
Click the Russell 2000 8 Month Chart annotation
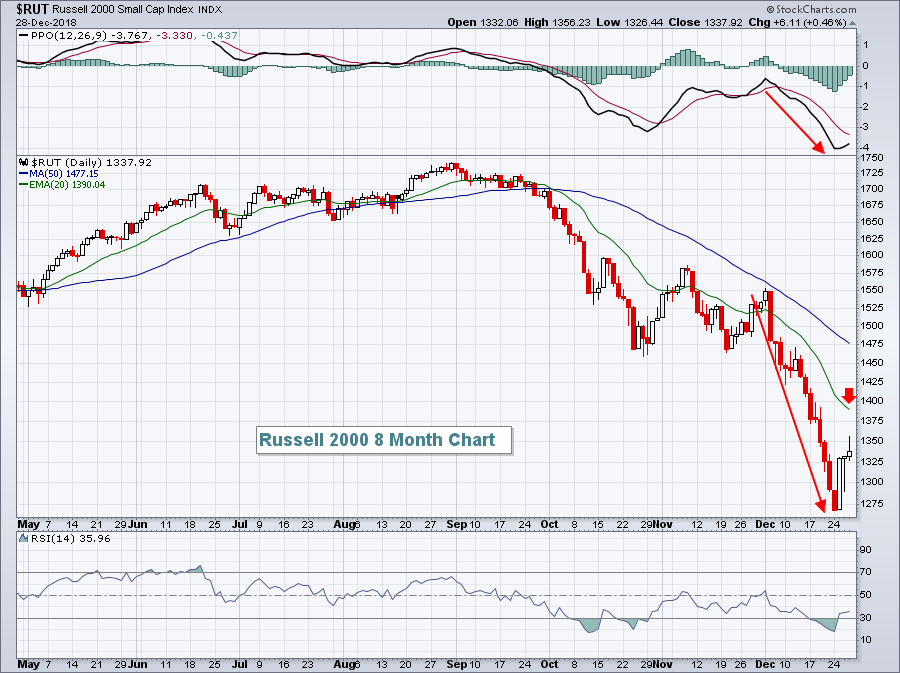pos(377,440)
